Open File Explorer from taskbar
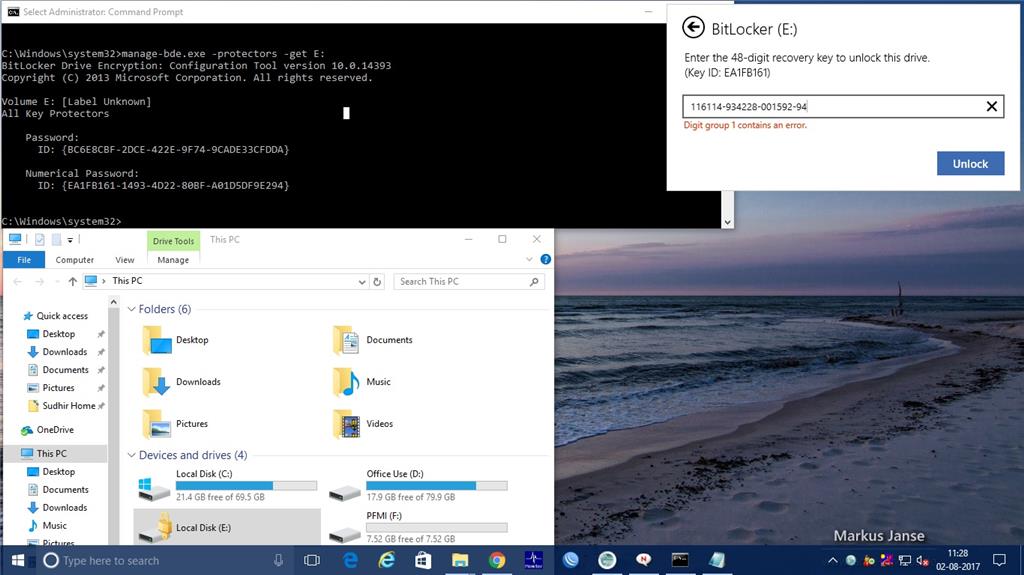The image size is (1024, 575). tap(460, 560)
